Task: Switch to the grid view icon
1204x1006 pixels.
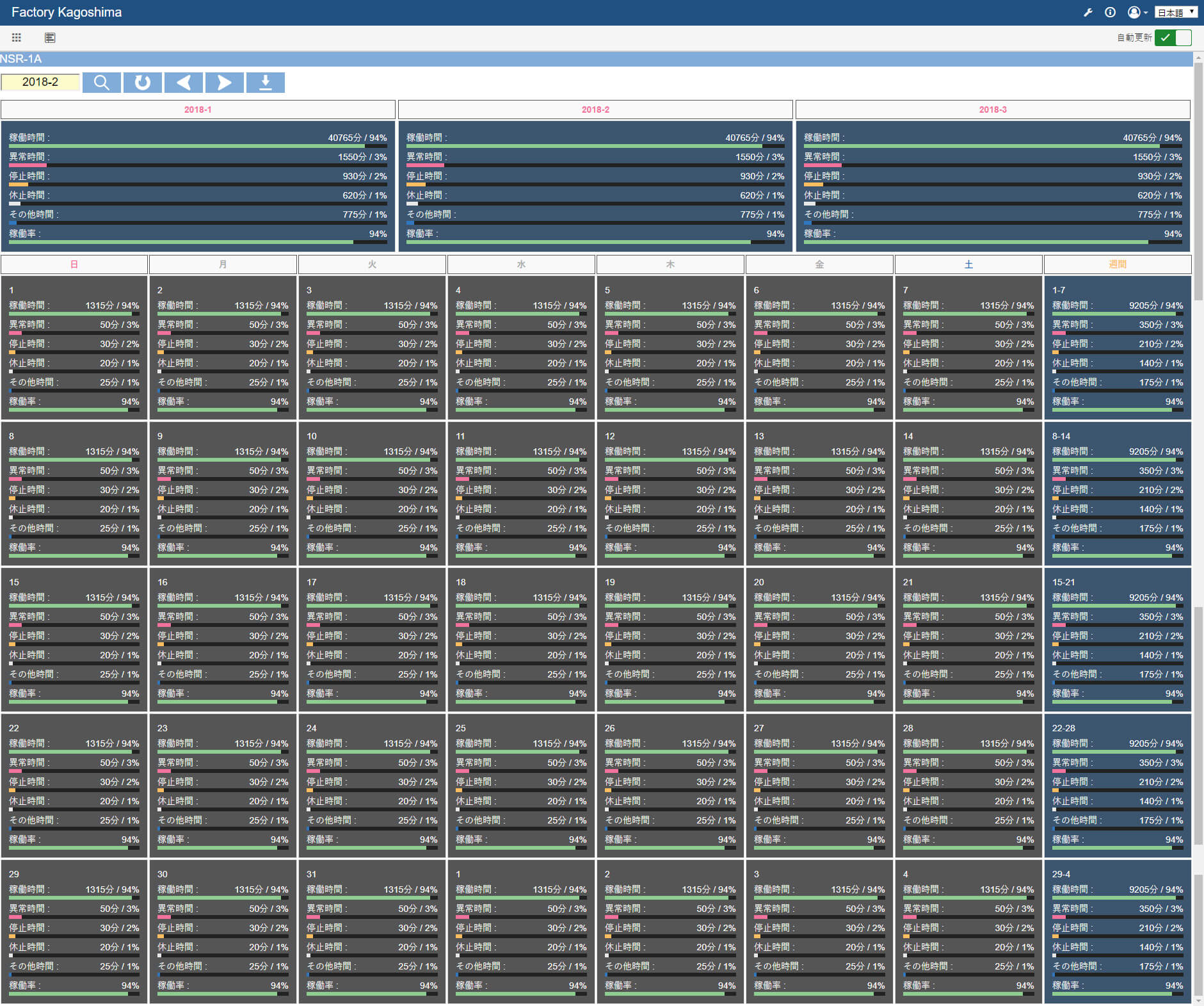Action: 17,38
